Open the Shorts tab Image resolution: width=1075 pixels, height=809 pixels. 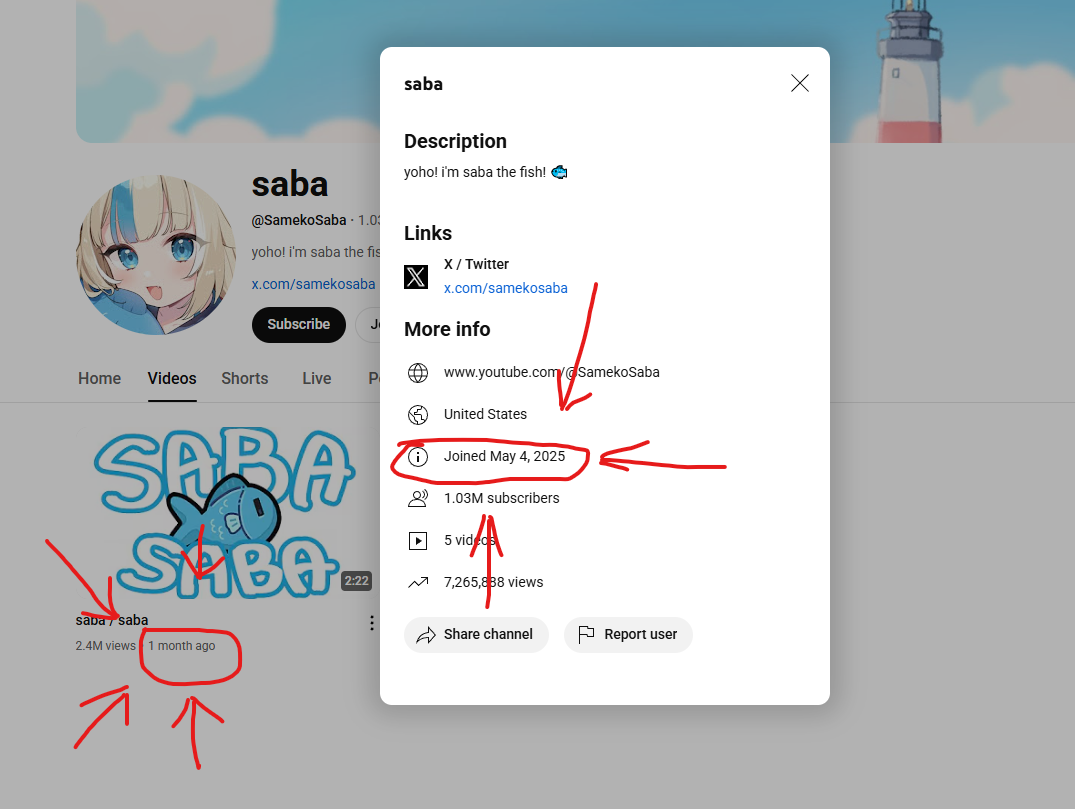(x=245, y=378)
